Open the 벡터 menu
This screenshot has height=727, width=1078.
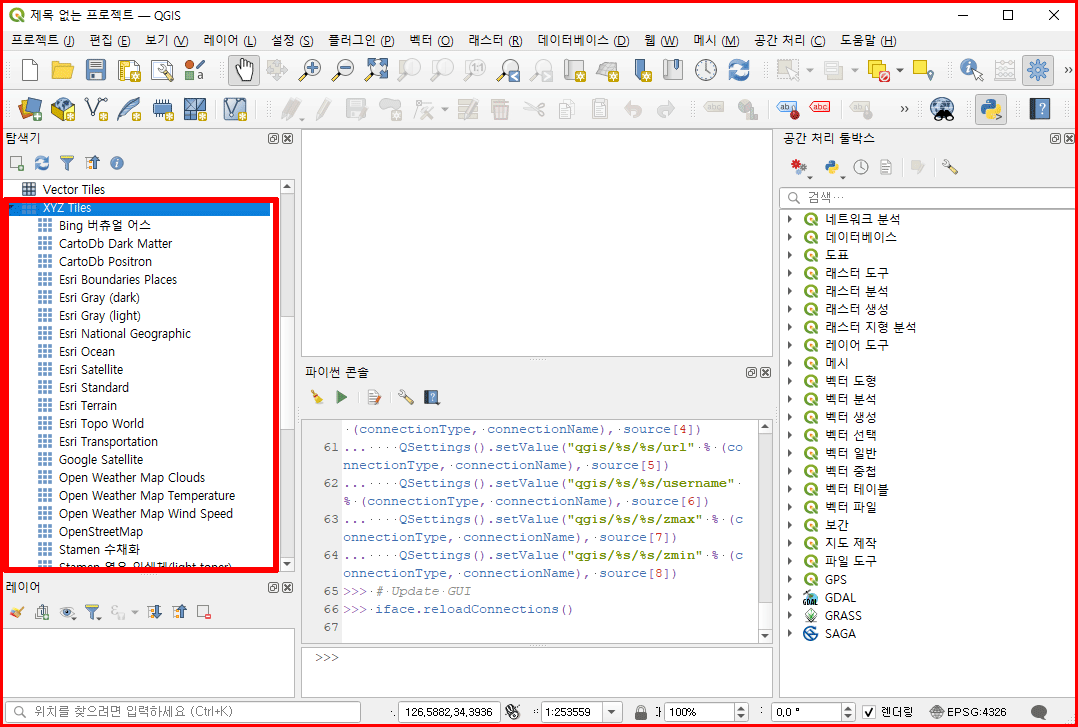[x=430, y=41]
